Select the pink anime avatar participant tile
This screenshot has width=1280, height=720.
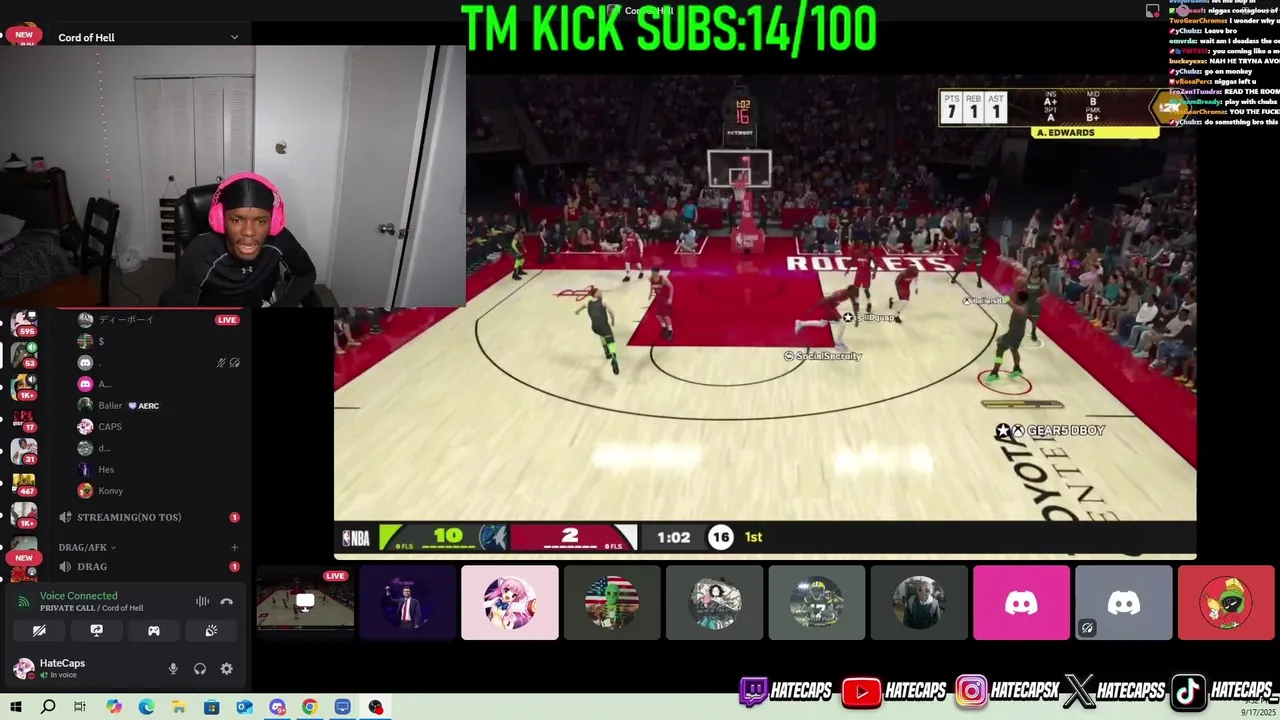pyautogui.click(x=510, y=603)
